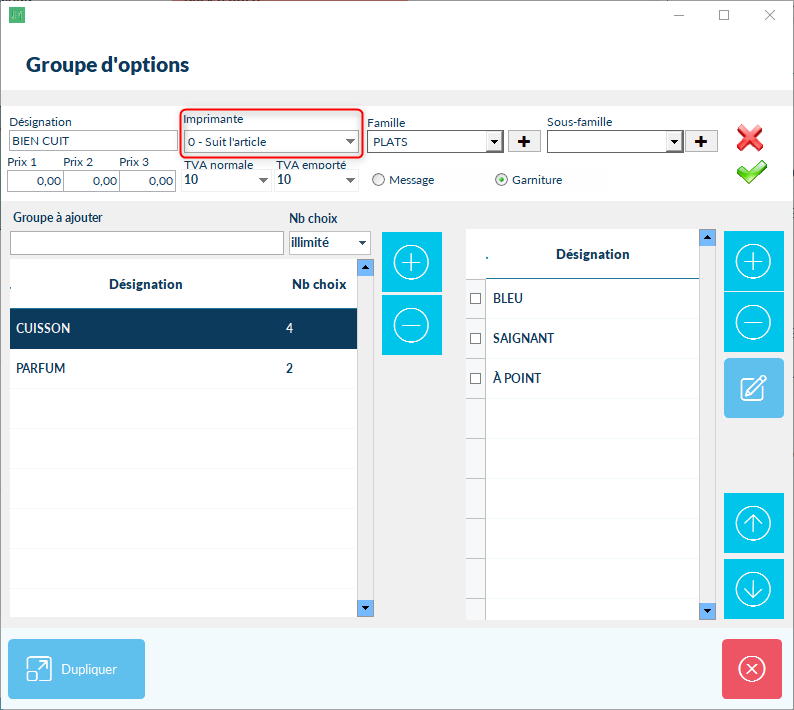Screen dimensions: 794x710
Task: Click the Groupe à ajouter input field
Action: point(147,243)
